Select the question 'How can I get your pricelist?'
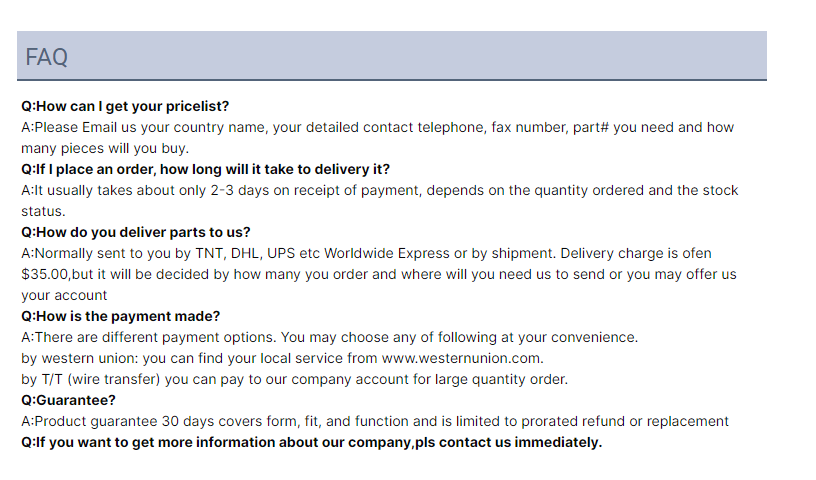 (x=125, y=106)
